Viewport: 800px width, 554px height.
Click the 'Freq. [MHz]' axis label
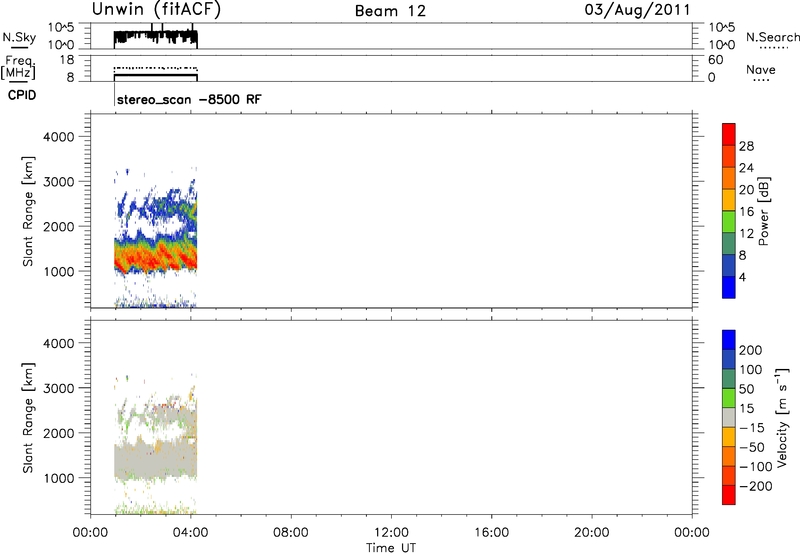18,68
